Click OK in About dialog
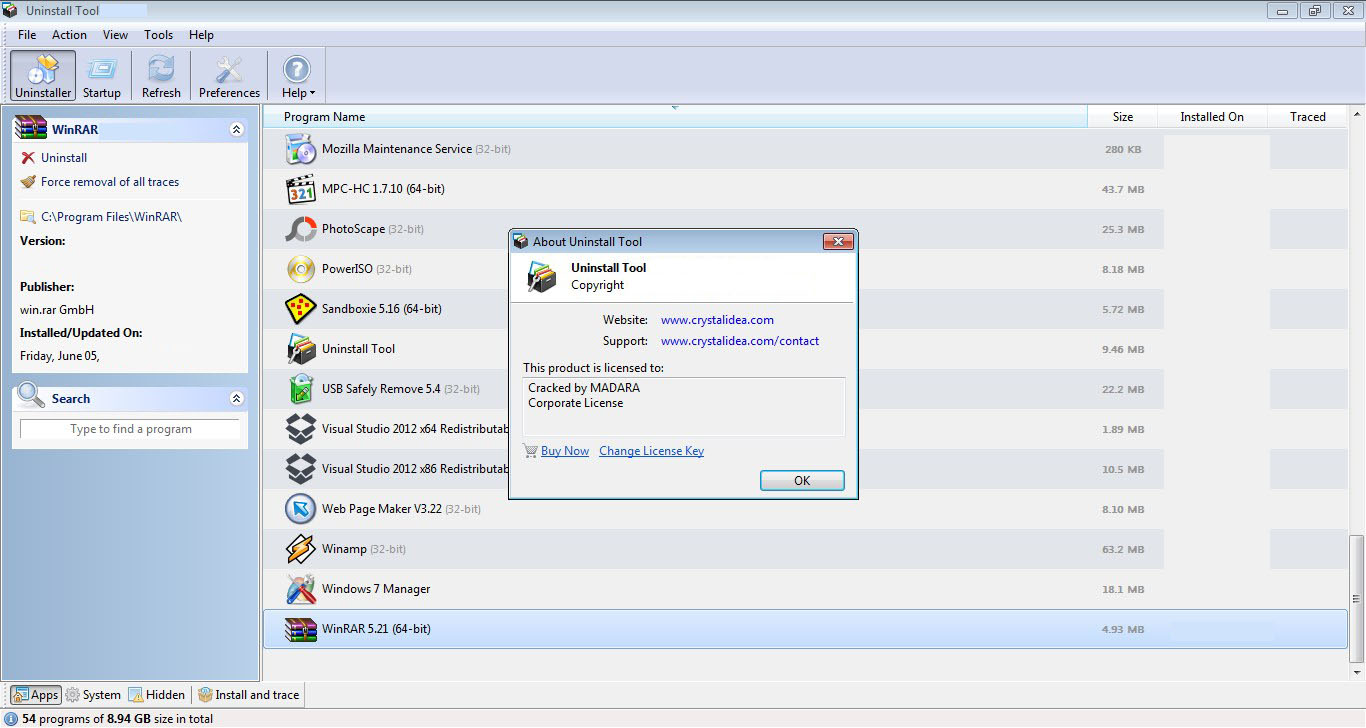This screenshot has height=728, width=1366. (802, 481)
